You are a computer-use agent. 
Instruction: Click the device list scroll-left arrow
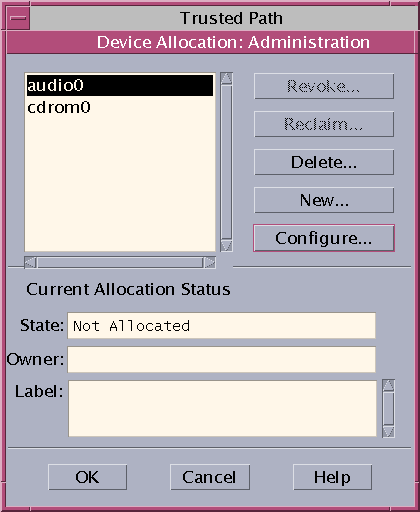point(30,263)
